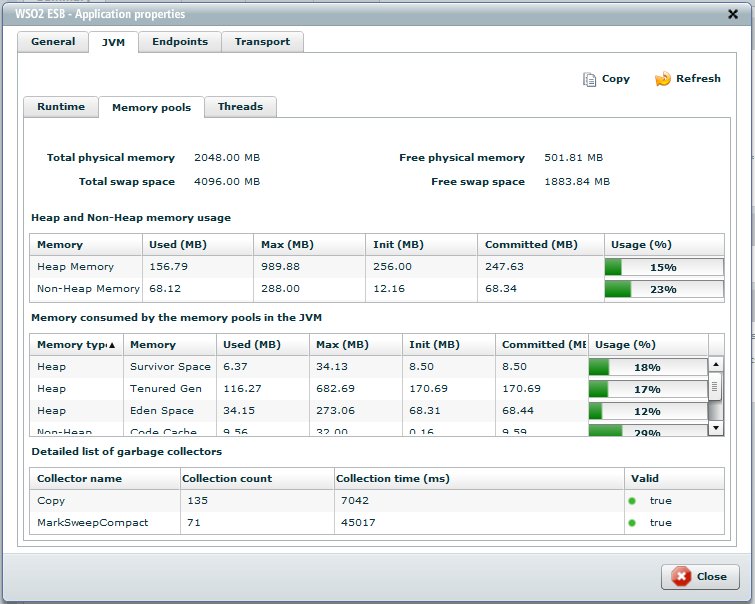The image size is (755, 604).
Task: Click the Memory type sort arrow
Action: tap(112, 345)
